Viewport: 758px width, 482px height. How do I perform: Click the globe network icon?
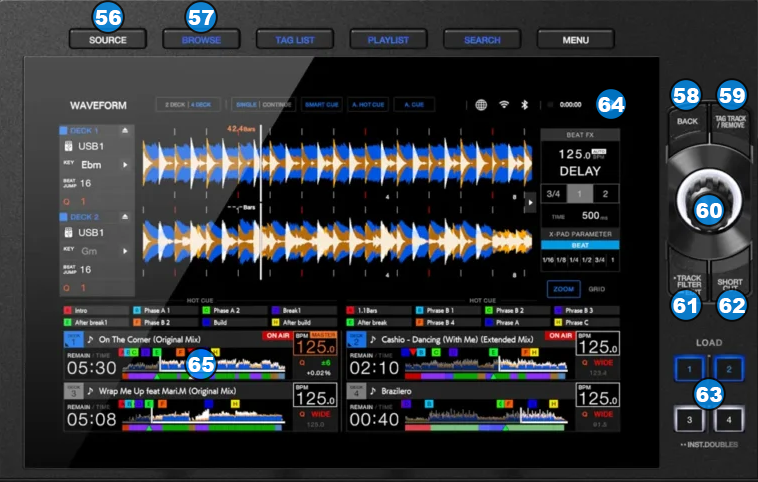coord(479,104)
